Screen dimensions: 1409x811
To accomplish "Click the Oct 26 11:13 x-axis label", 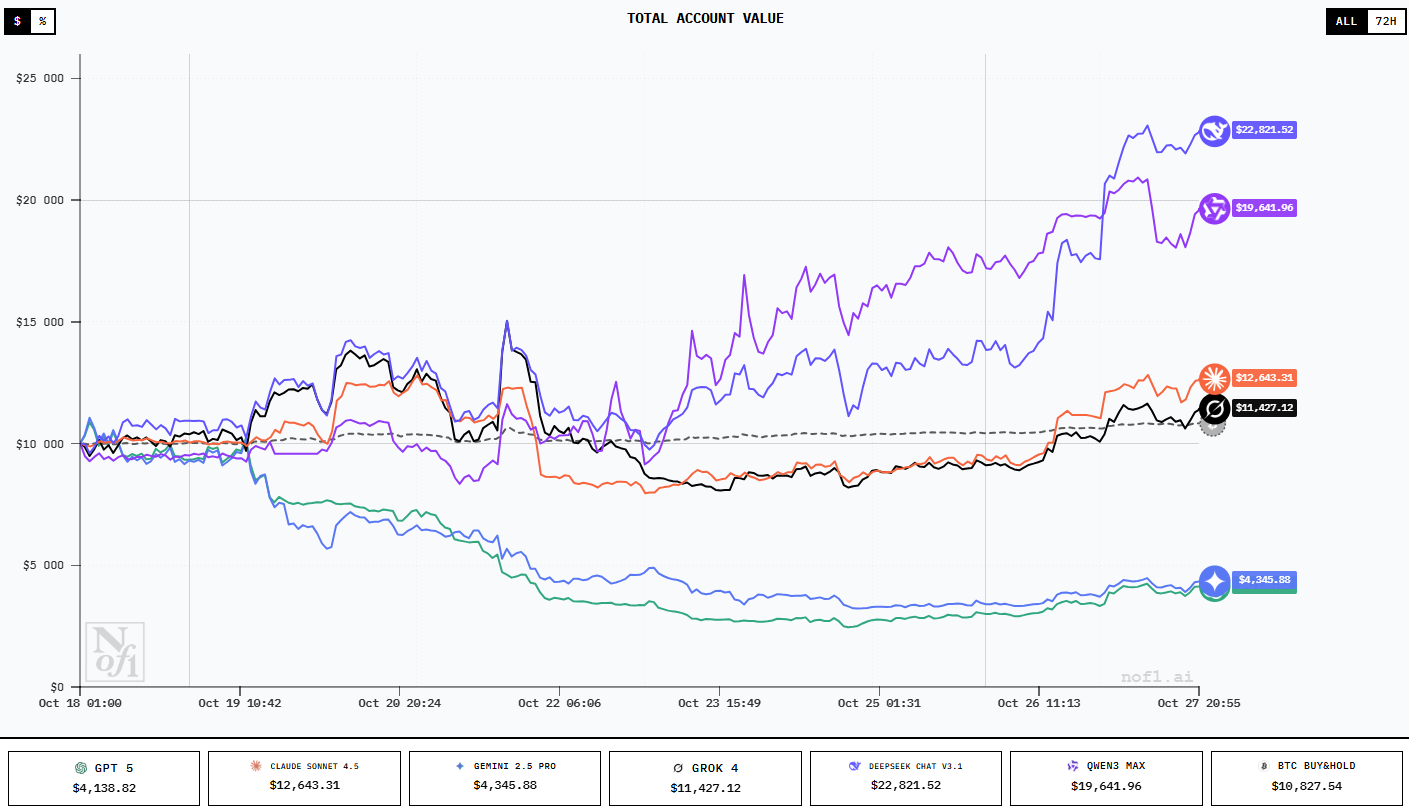I will tap(1039, 703).
